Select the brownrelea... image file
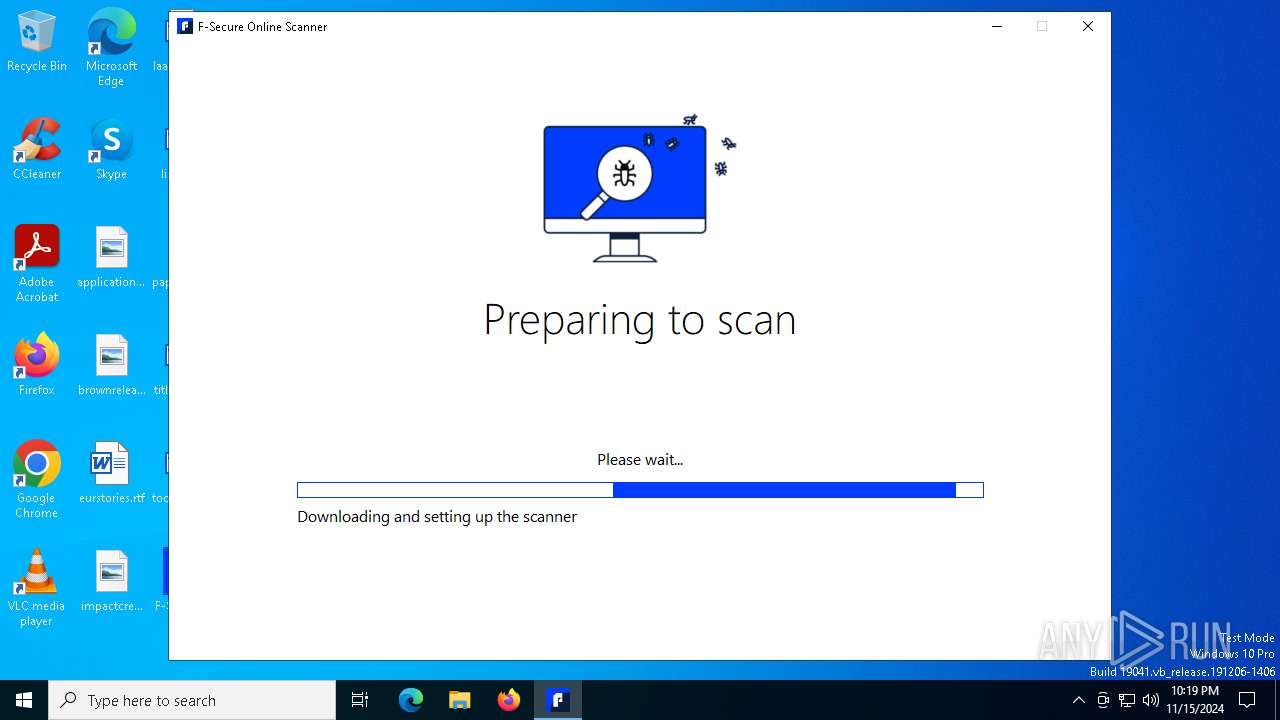Image resolution: width=1280 pixels, height=720 pixels. (111, 364)
